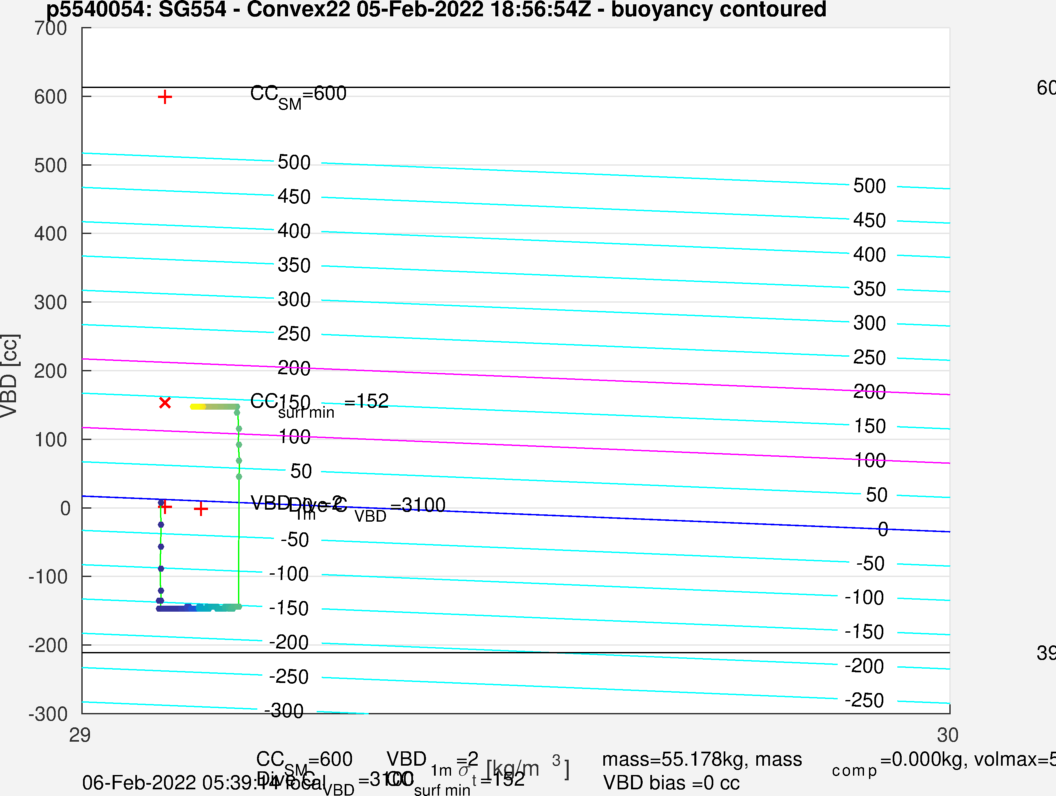Click right-column contour label '0'
The image size is (1056, 796).
click(883, 529)
